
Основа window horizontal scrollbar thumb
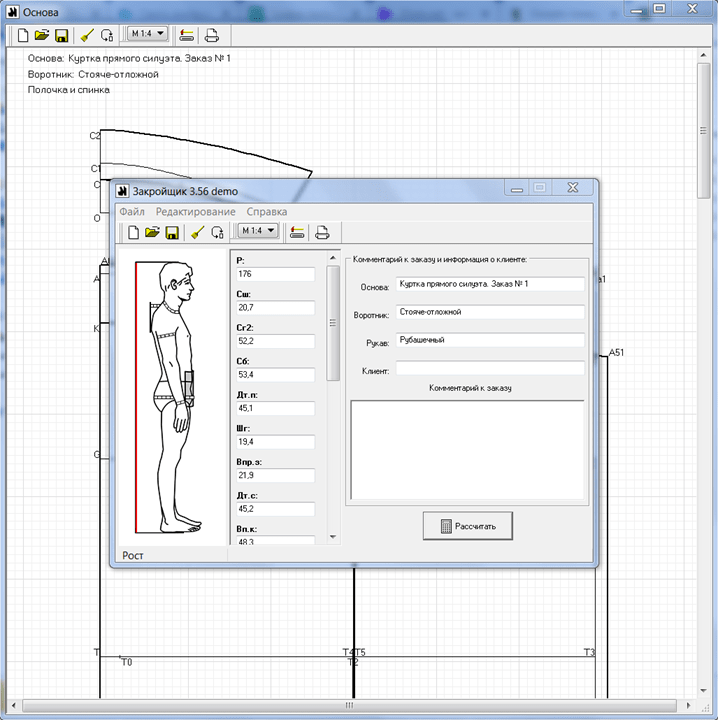click(349, 705)
